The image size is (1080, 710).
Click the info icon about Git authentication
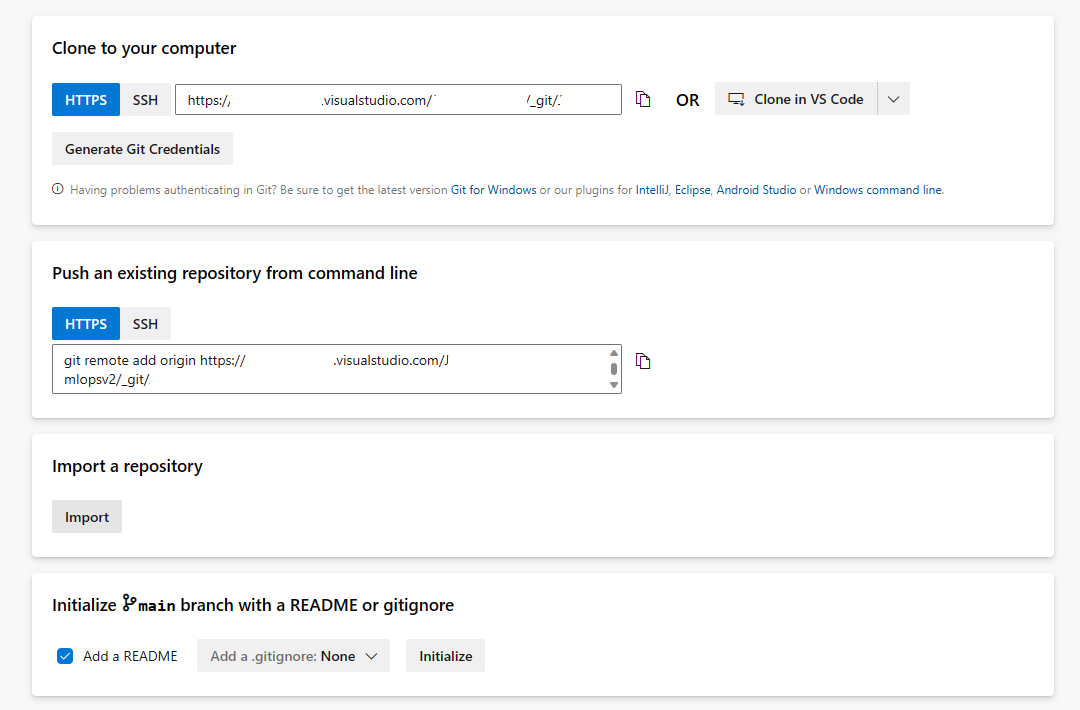pos(57,189)
